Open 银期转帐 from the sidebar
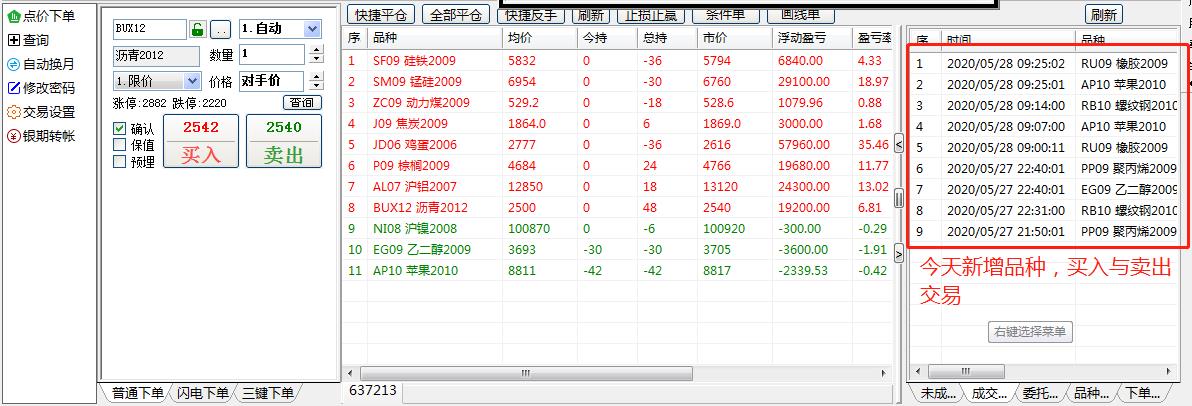 click(x=41, y=136)
